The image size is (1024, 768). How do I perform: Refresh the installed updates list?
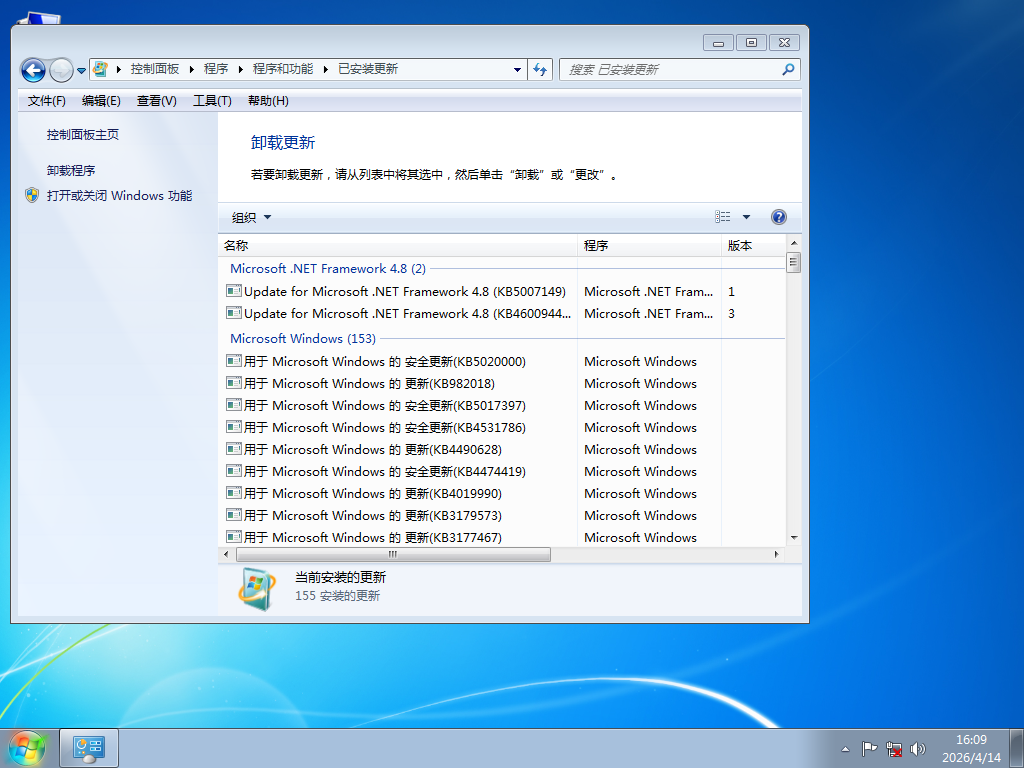[540, 69]
